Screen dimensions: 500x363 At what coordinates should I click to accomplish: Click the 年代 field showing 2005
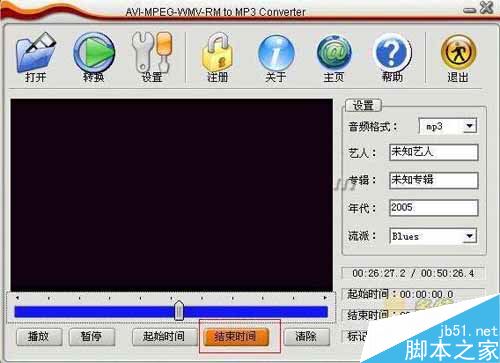pos(434,208)
